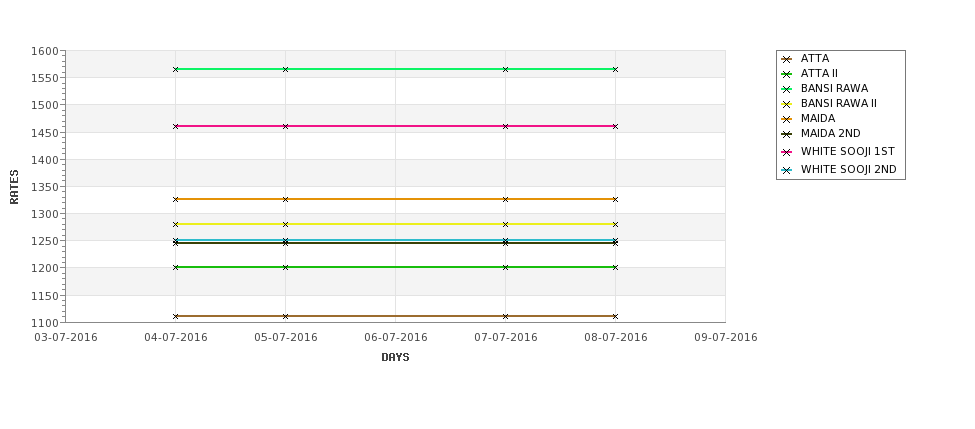Click the MAIDA 2ND legend marker
This screenshot has width=975, height=429.
pos(787,134)
